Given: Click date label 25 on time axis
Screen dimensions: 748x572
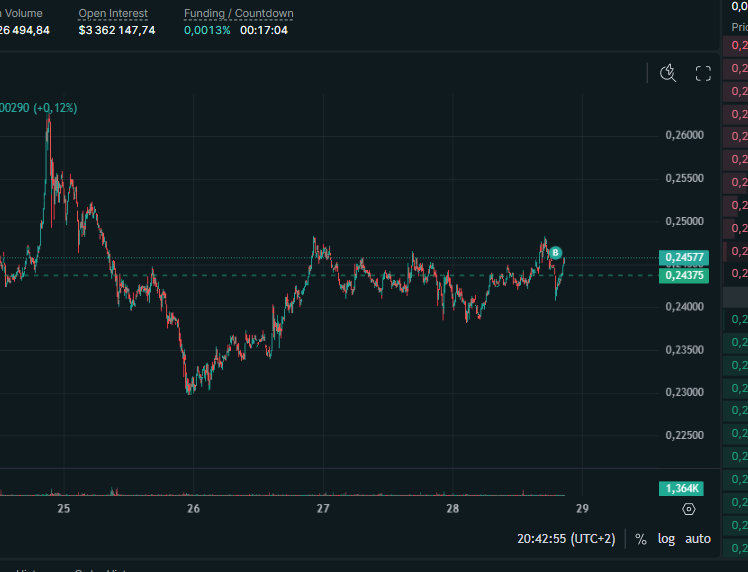Looking at the screenshot, I should pos(64,509).
